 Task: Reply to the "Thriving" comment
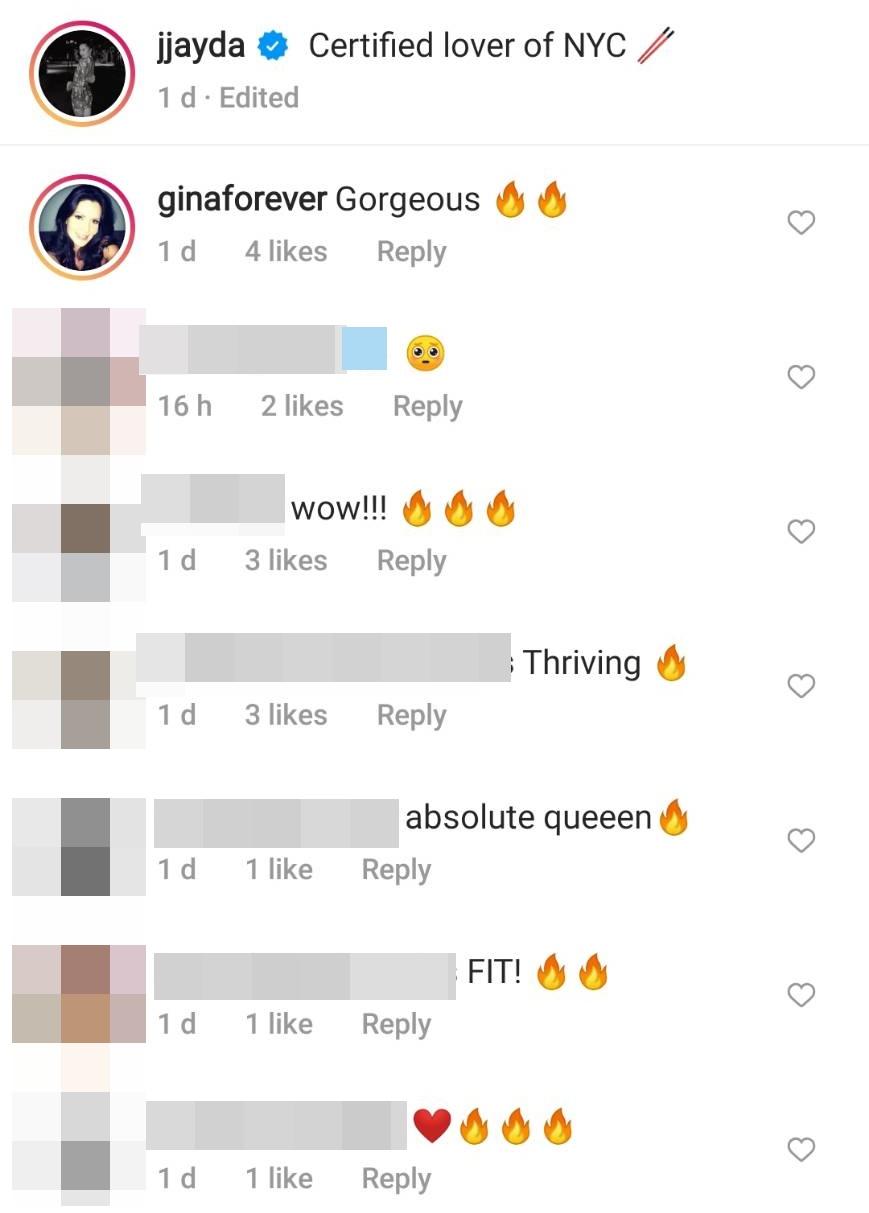[411, 715]
